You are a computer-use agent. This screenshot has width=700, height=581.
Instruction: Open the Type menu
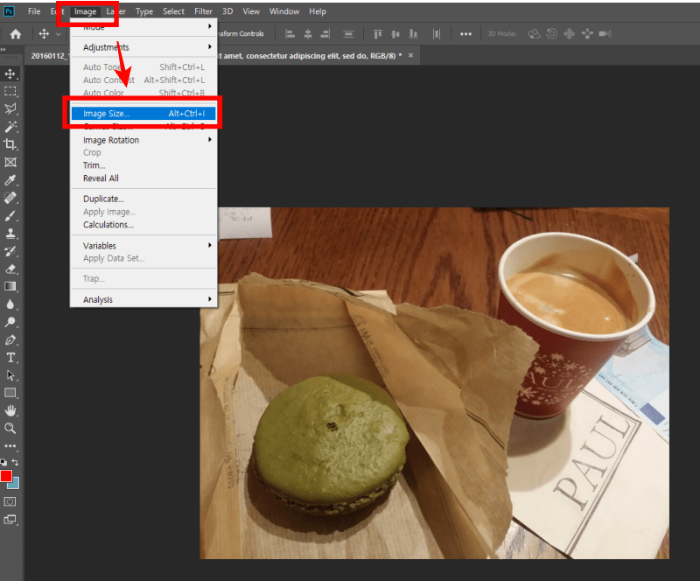point(144,12)
